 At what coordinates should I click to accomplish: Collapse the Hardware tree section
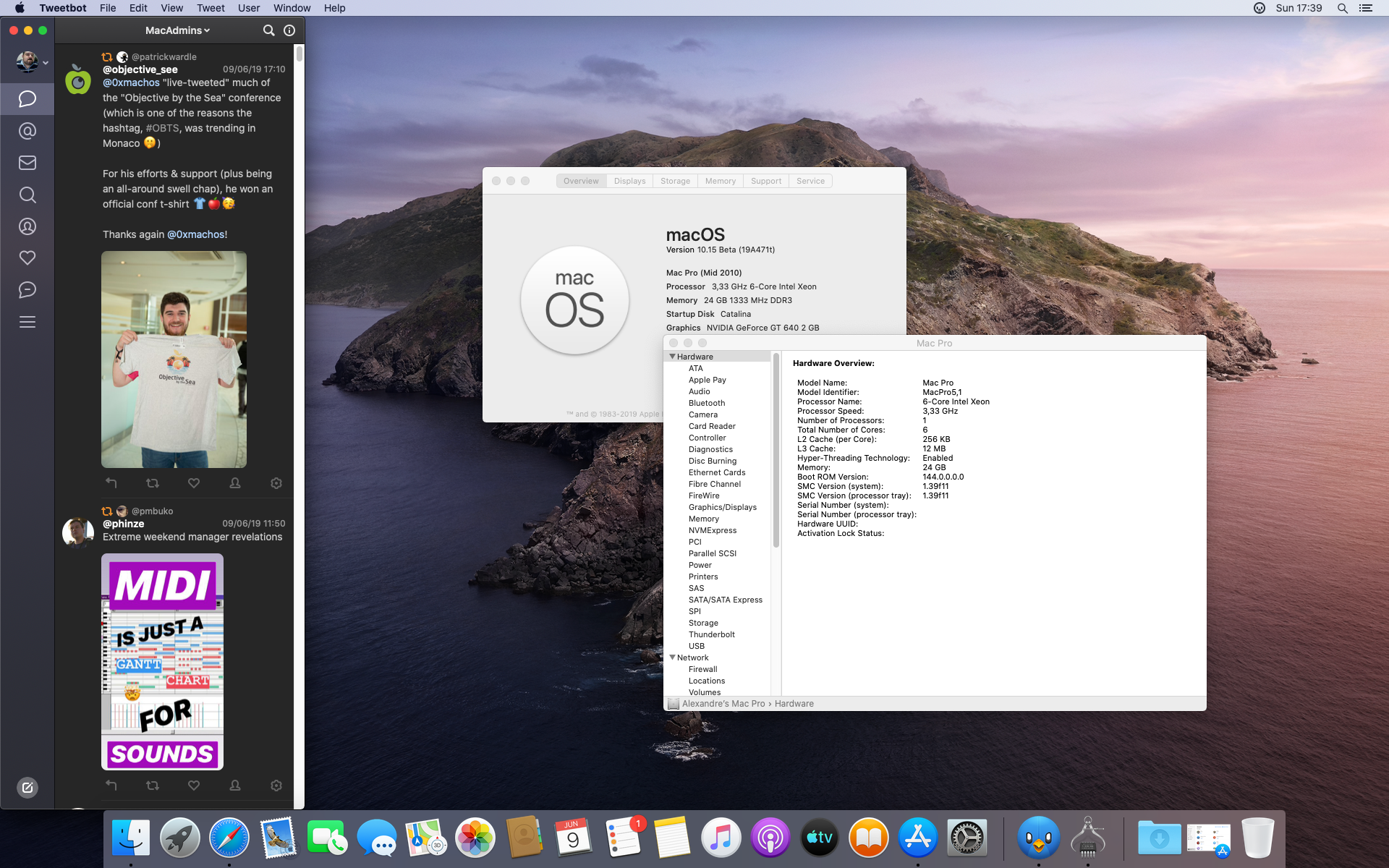(x=672, y=357)
